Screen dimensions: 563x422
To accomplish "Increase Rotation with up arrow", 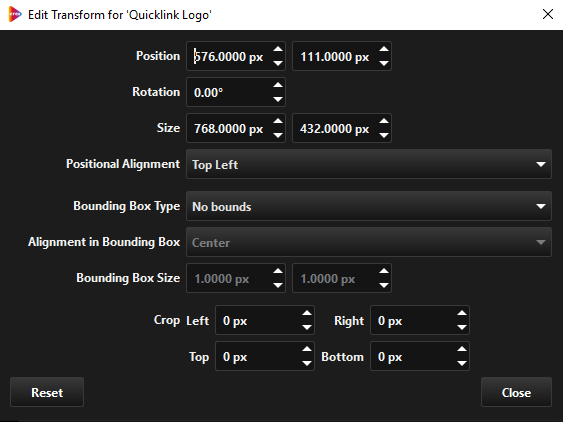I will click(278, 85).
